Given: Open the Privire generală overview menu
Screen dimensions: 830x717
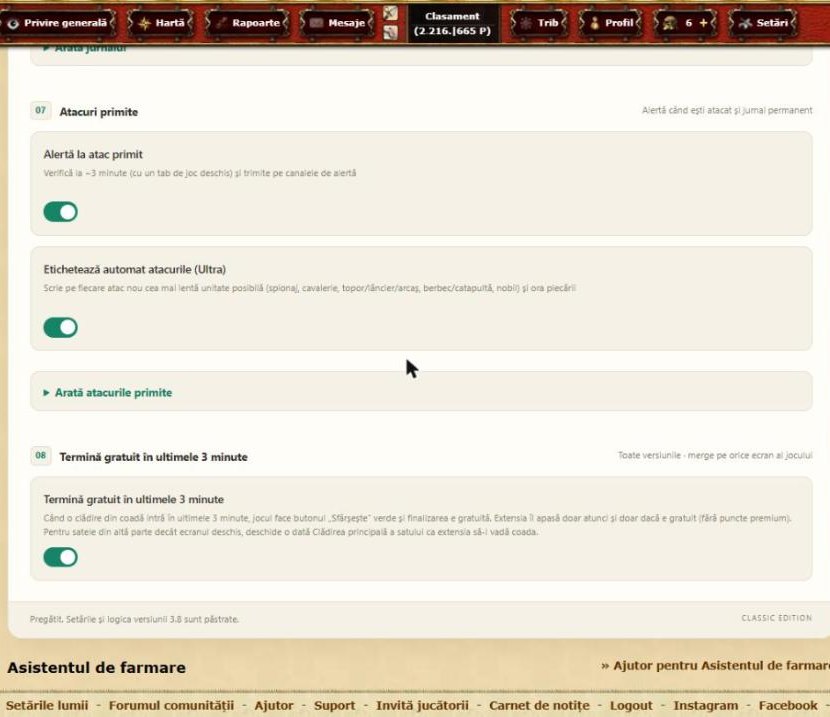Looking at the screenshot, I should tap(58, 23).
